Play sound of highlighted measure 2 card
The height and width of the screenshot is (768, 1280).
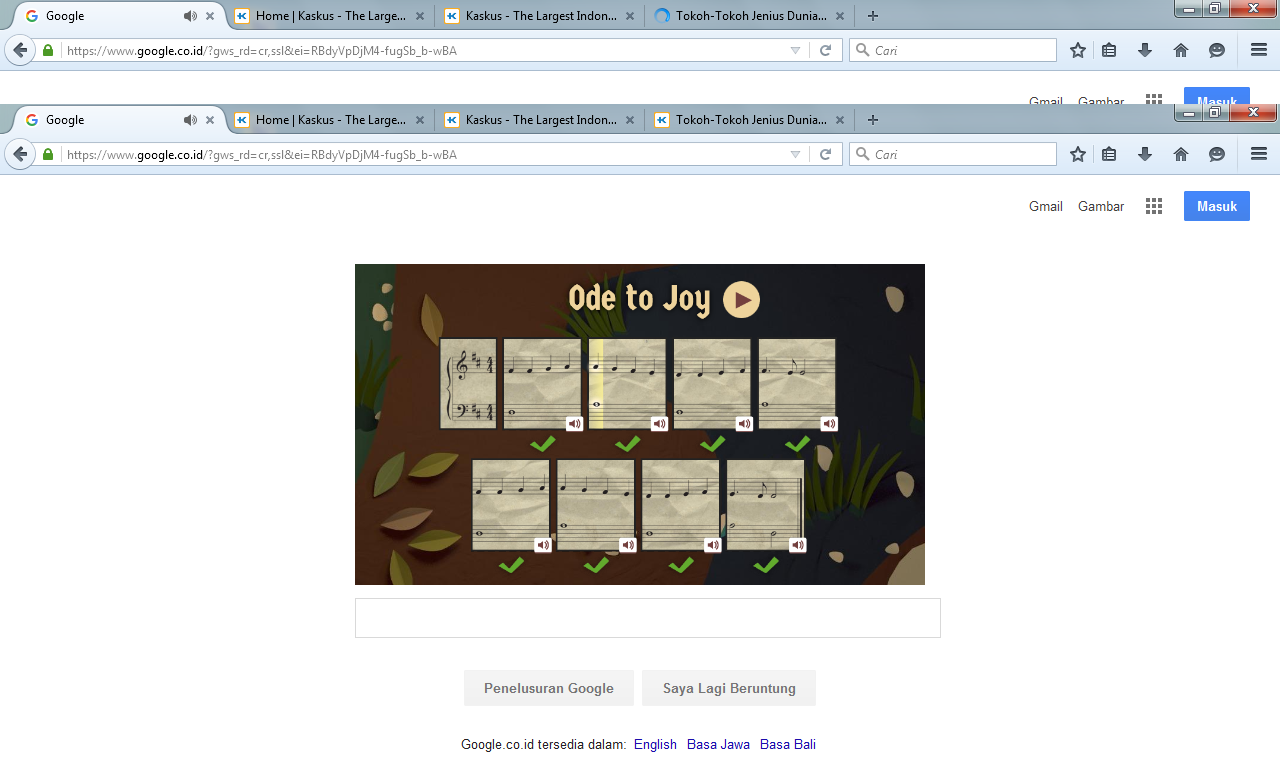click(659, 424)
